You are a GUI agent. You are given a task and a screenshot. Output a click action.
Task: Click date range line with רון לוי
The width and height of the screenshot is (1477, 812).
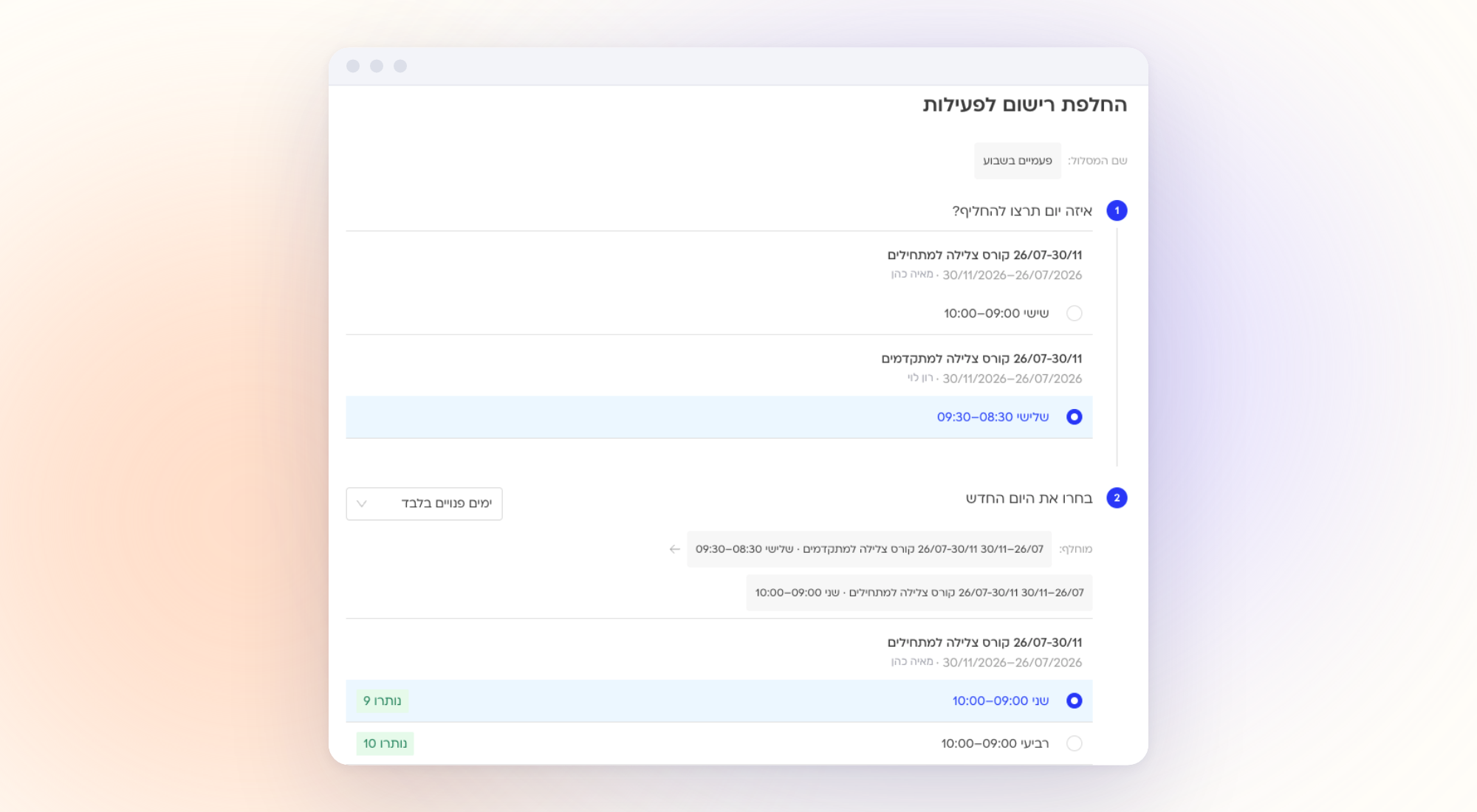tap(995, 379)
